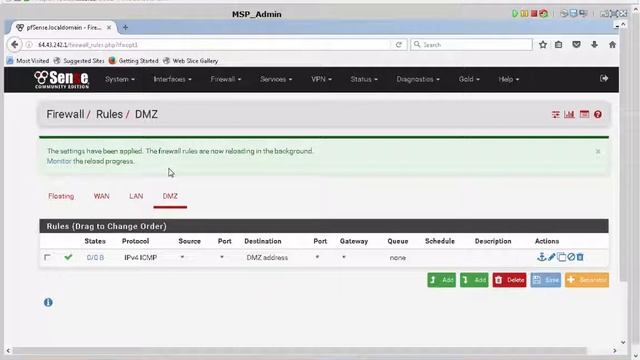Viewport: 640px width, 360px height.
Task: Click the red stop icon in the MSP_Admin toolbar
Action: [534, 13]
